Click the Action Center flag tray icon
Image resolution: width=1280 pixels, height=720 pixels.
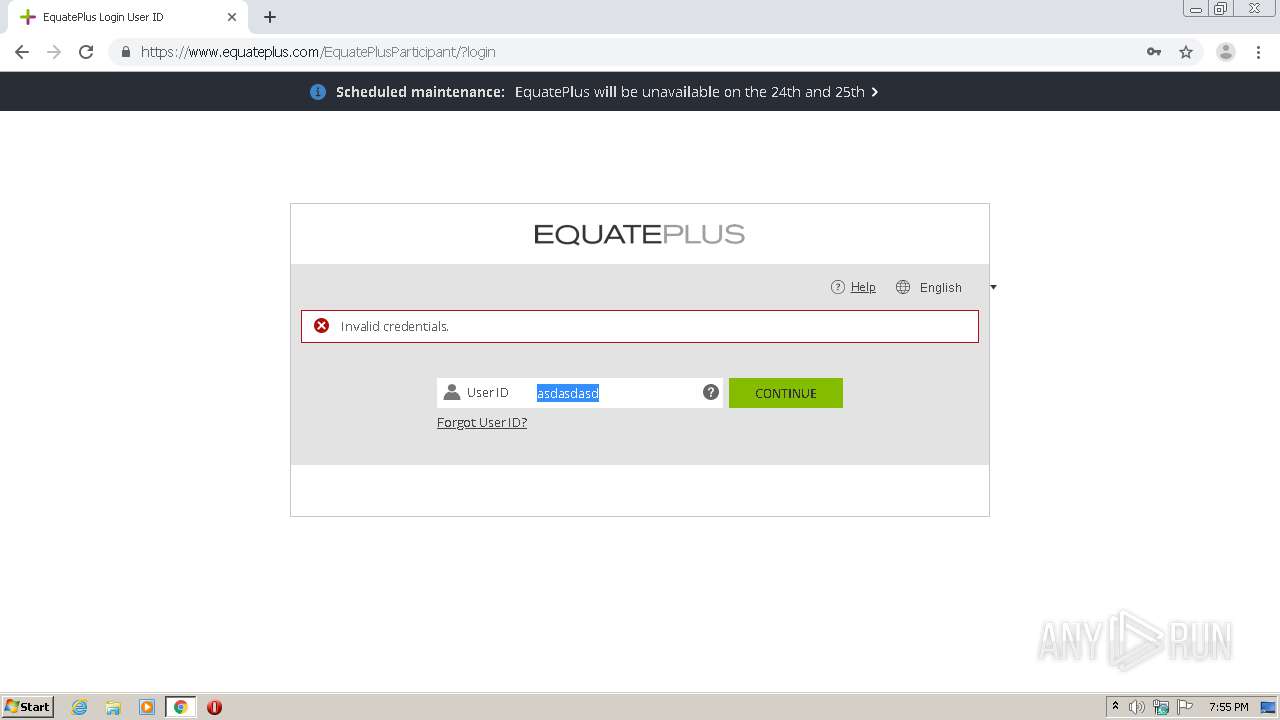pos(1185,707)
